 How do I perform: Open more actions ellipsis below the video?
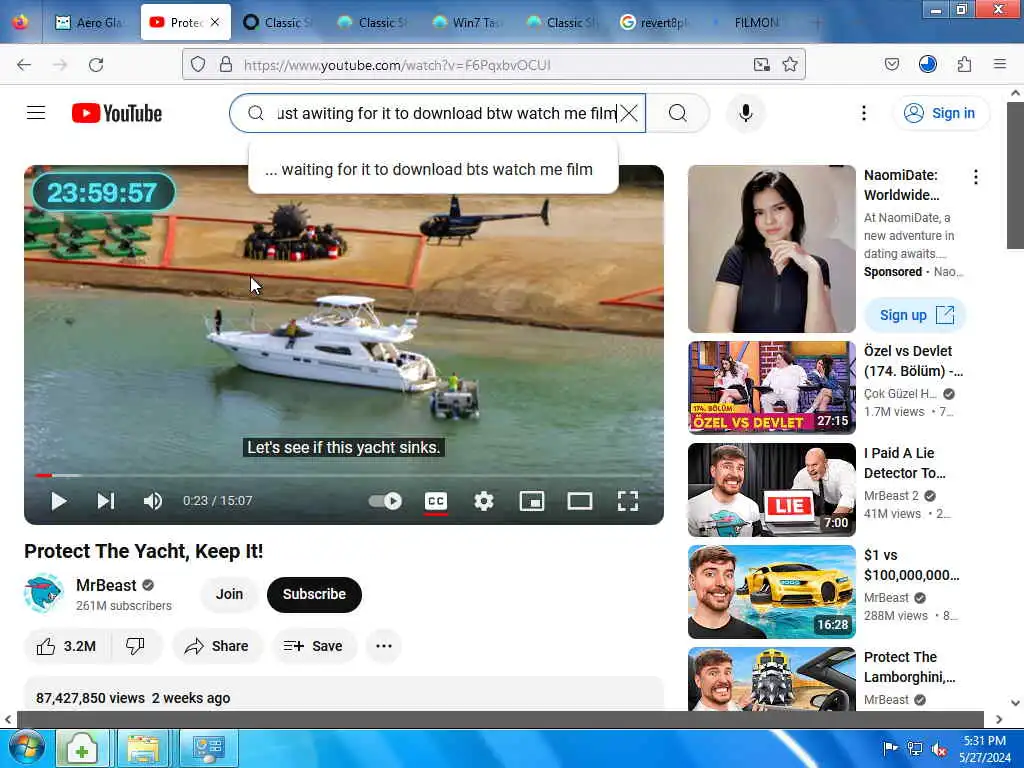point(384,646)
